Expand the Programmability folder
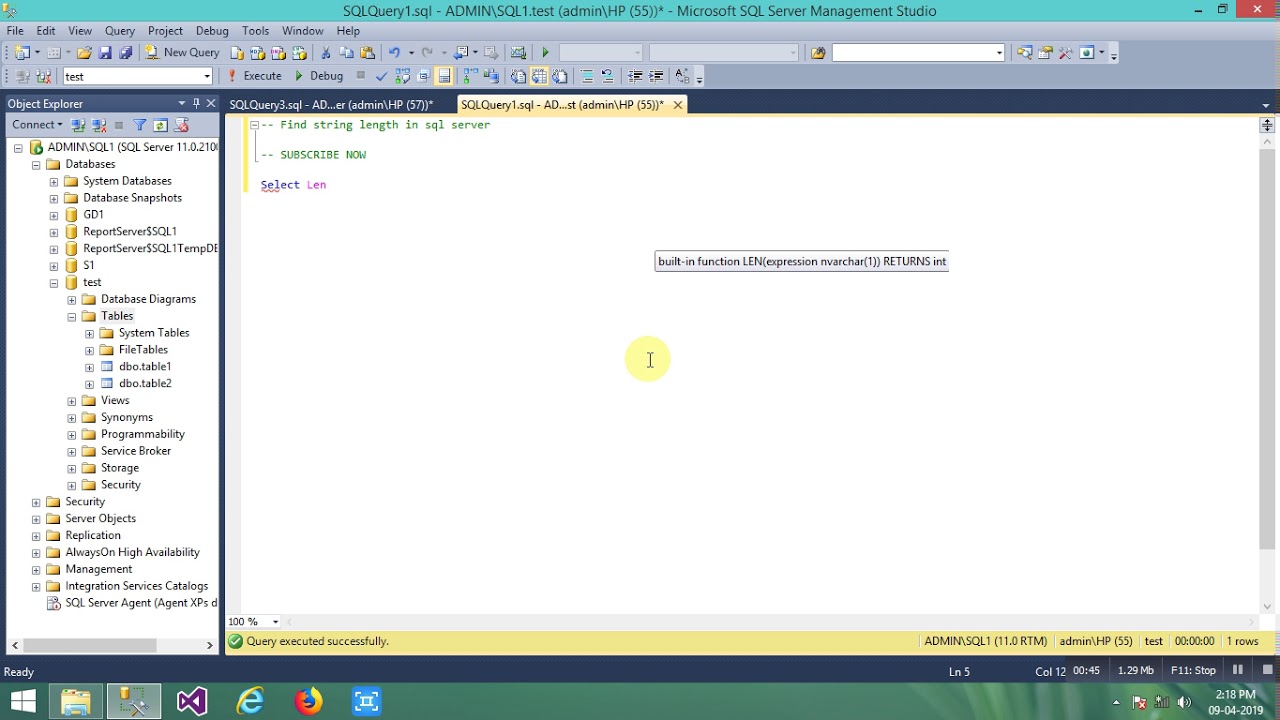This screenshot has width=1280, height=720. (x=72, y=434)
